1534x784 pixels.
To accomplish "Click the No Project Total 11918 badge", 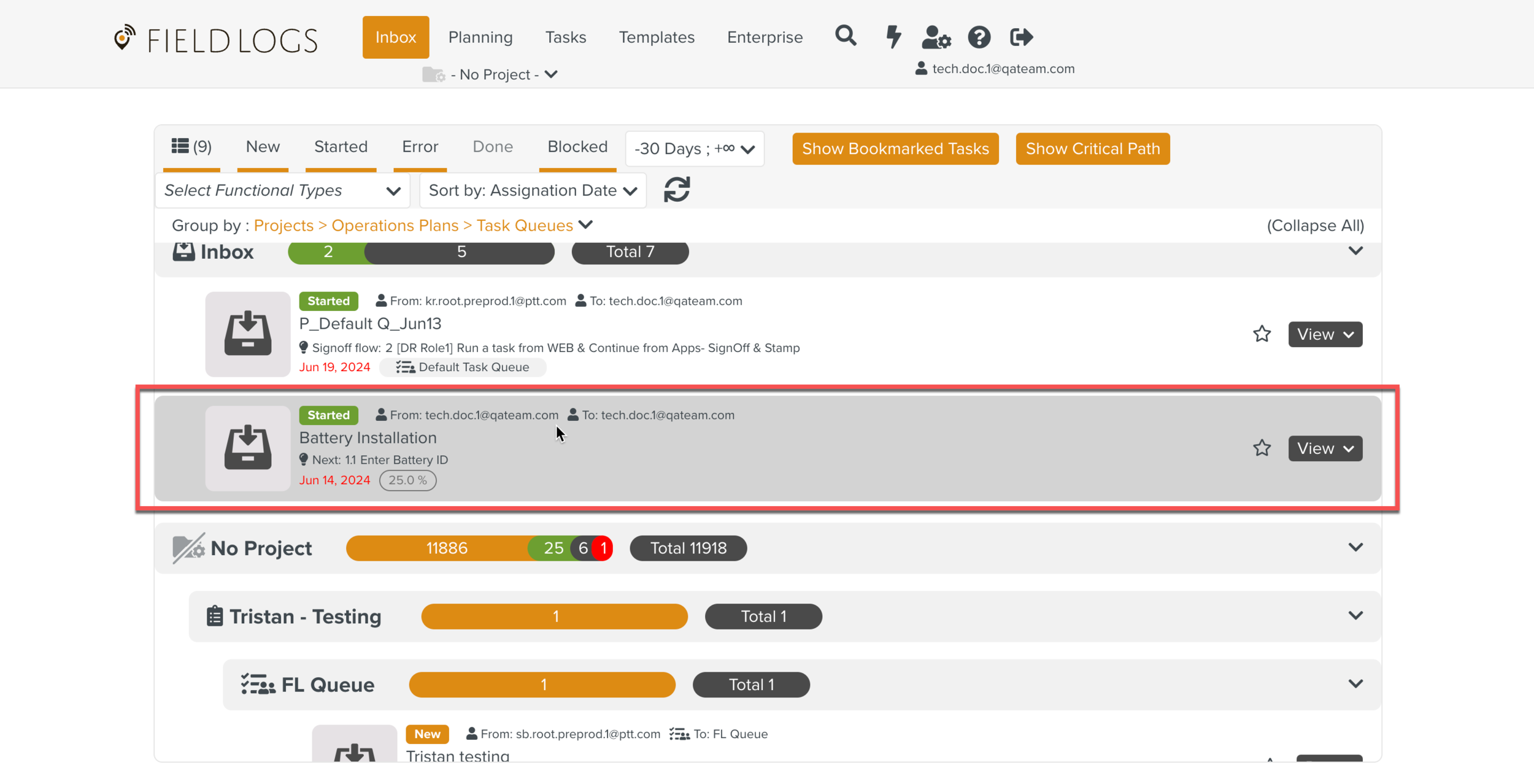I will pyautogui.click(x=688, y=548).
